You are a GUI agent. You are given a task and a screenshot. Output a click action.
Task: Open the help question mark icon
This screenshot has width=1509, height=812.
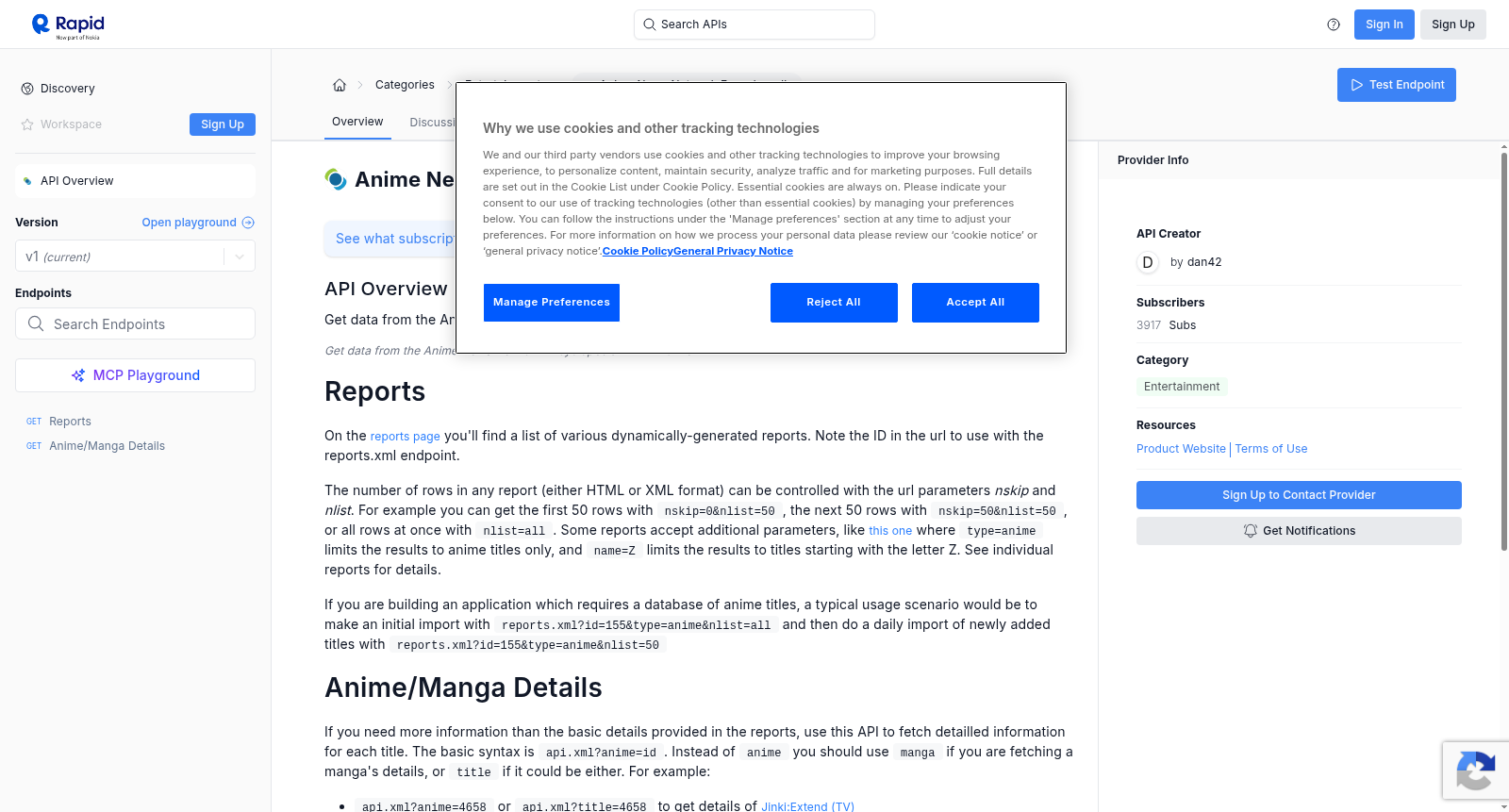1334,25
